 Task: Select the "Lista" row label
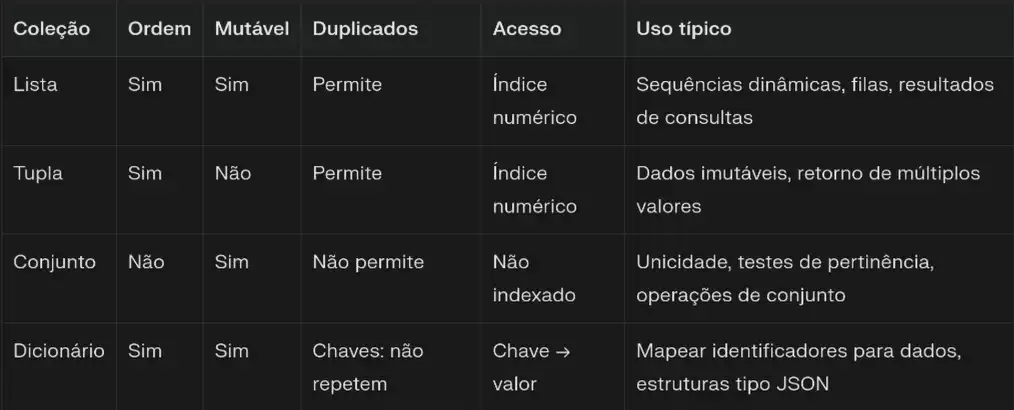click(x=35, y=85)
